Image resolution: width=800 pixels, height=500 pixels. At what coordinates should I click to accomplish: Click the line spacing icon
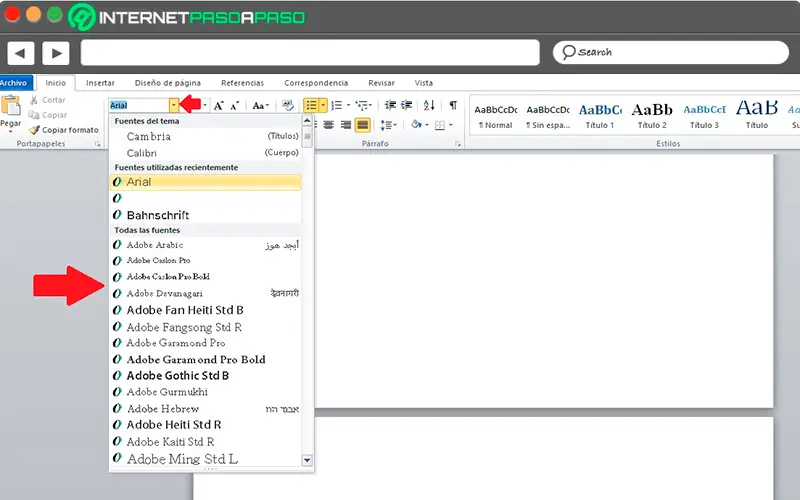pos(386,125)
